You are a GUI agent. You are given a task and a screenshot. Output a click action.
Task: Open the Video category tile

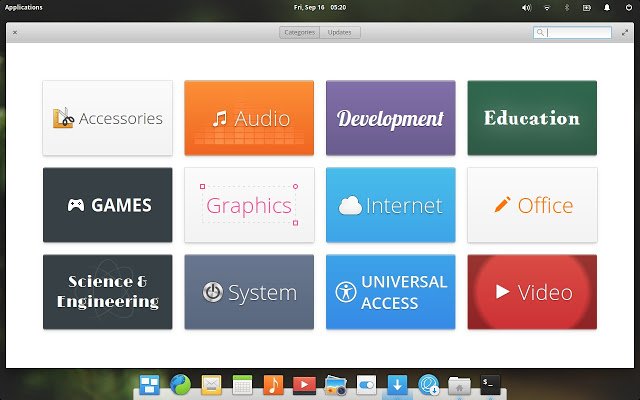532,292
